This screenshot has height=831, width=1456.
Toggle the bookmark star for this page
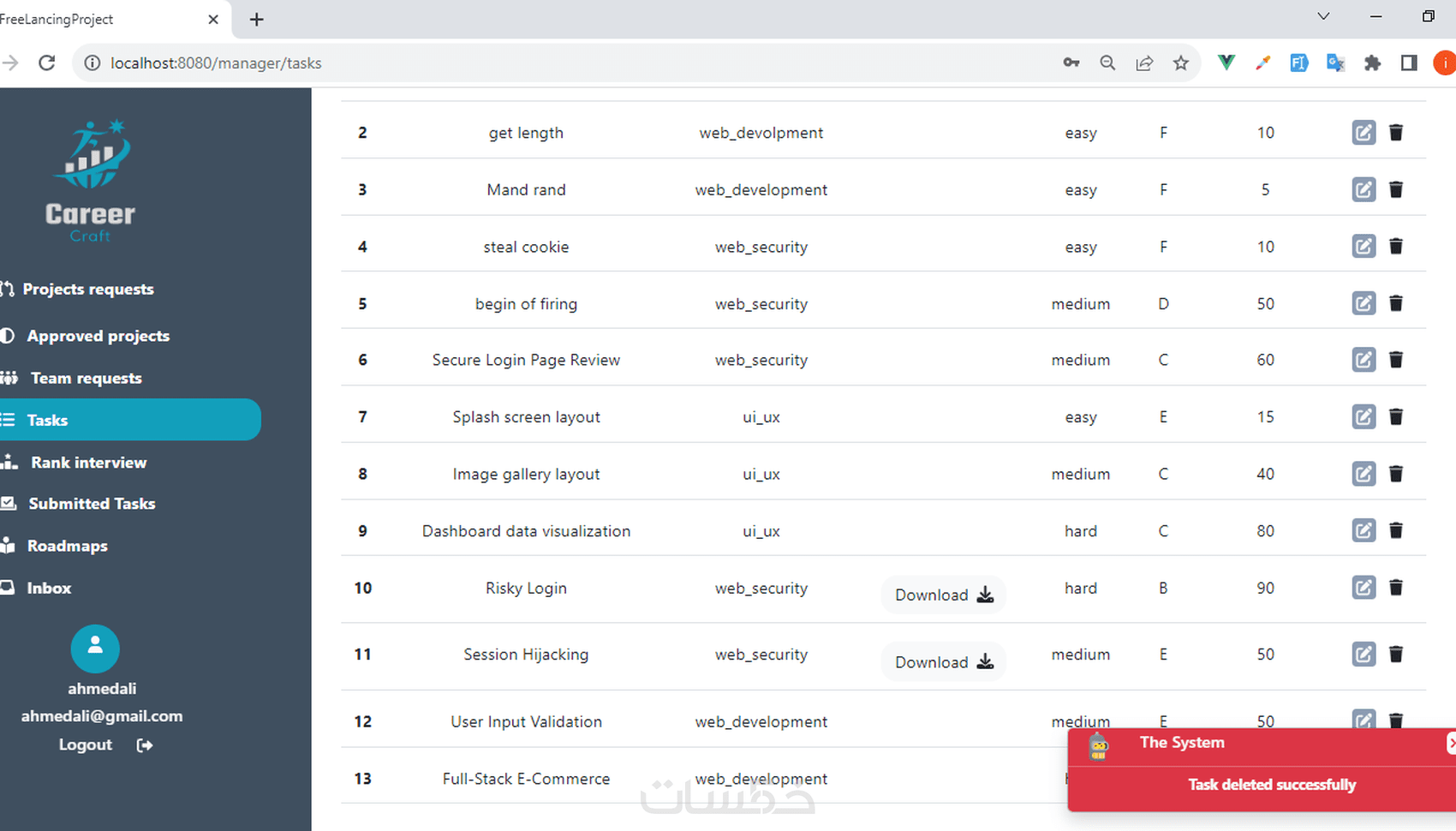pos(1181,63)
